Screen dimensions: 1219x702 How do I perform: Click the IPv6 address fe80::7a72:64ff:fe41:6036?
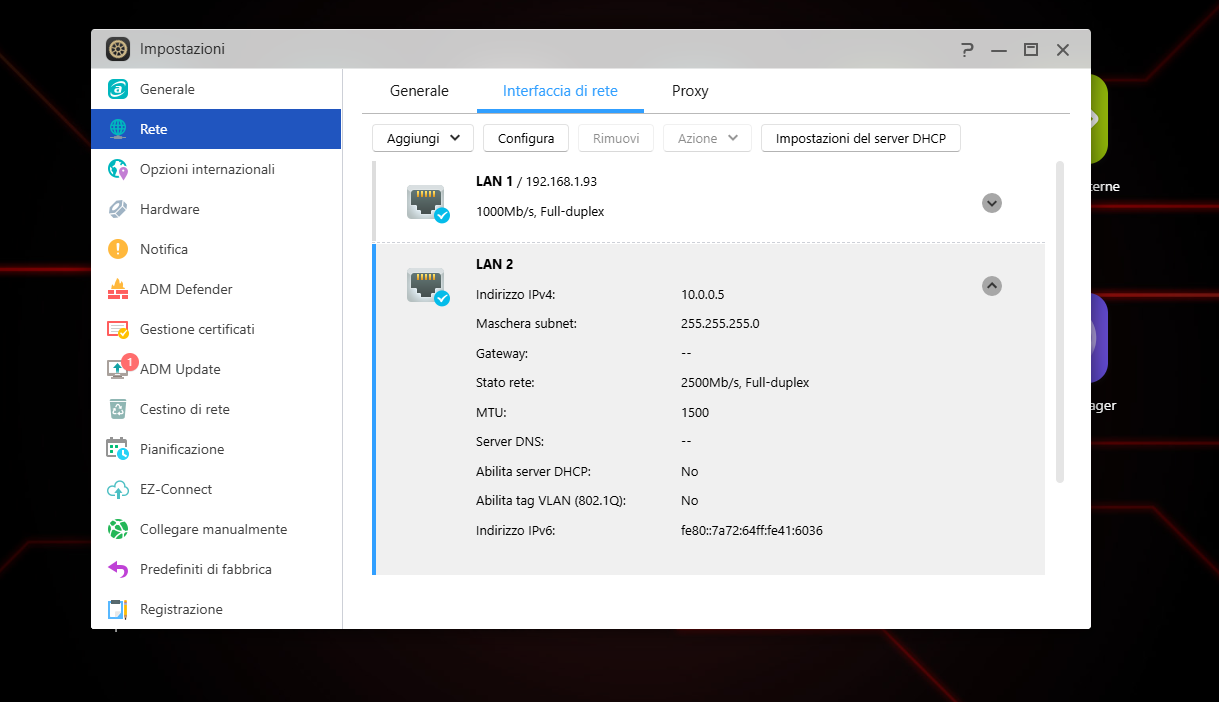752,530
